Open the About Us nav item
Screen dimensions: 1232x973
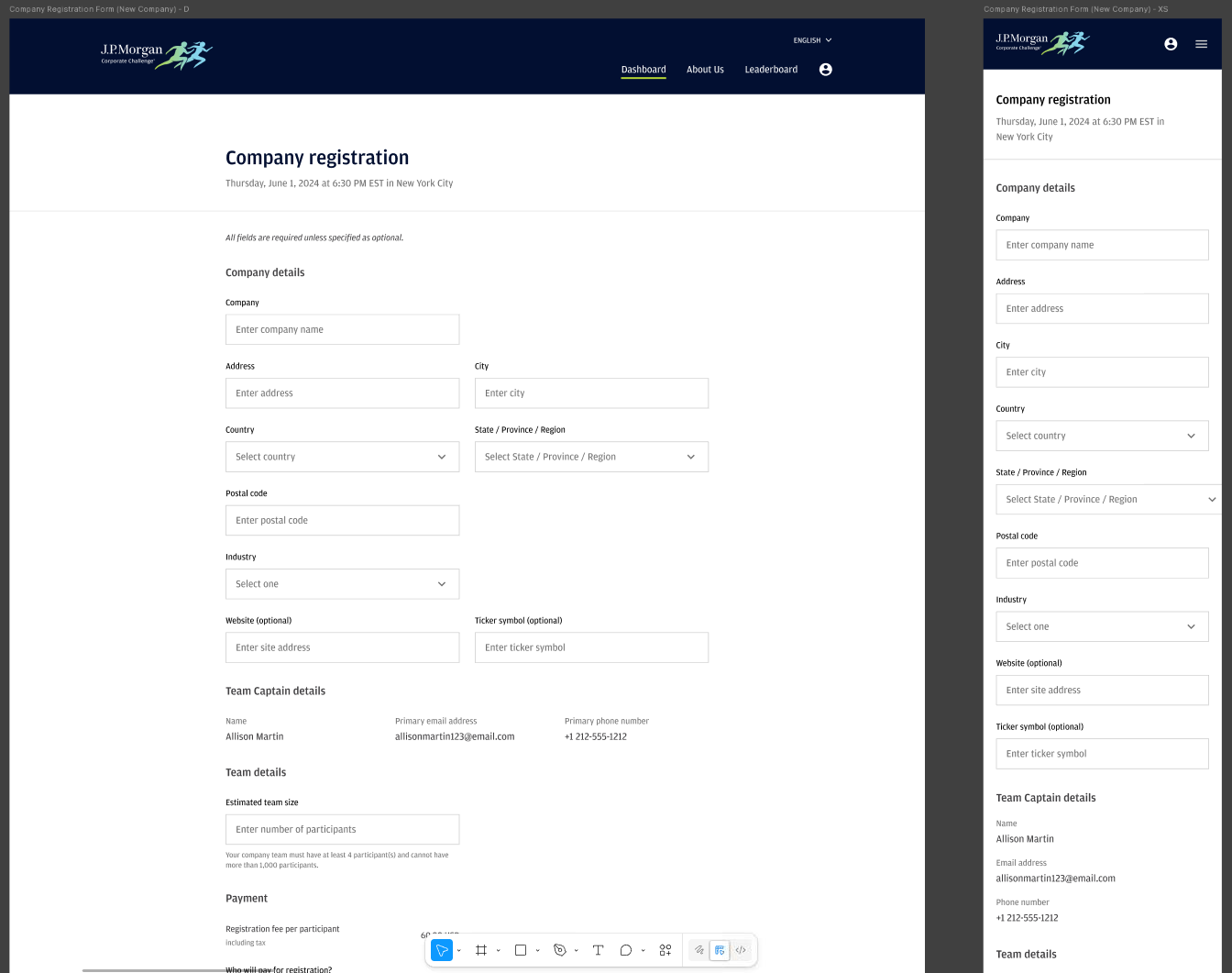pyautogui.click(x=705, y=70)
